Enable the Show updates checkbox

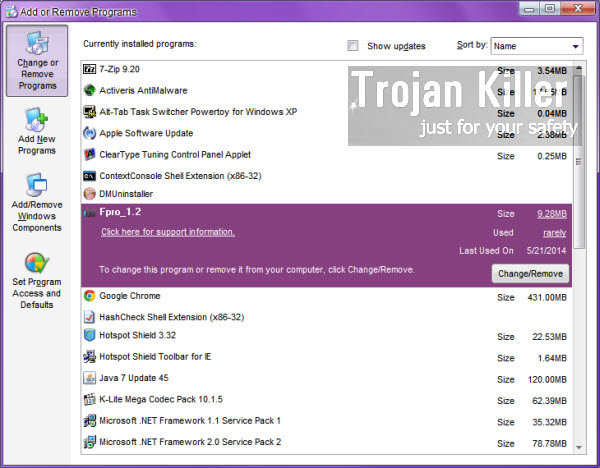coord(352,46)
